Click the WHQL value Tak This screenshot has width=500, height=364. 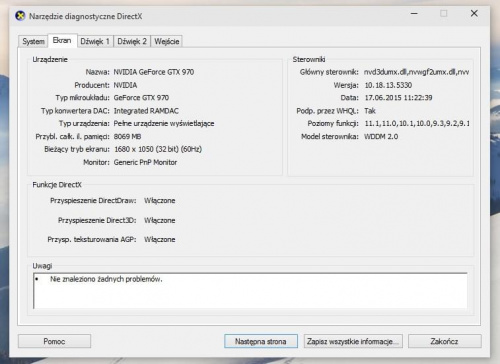[370, 111]
